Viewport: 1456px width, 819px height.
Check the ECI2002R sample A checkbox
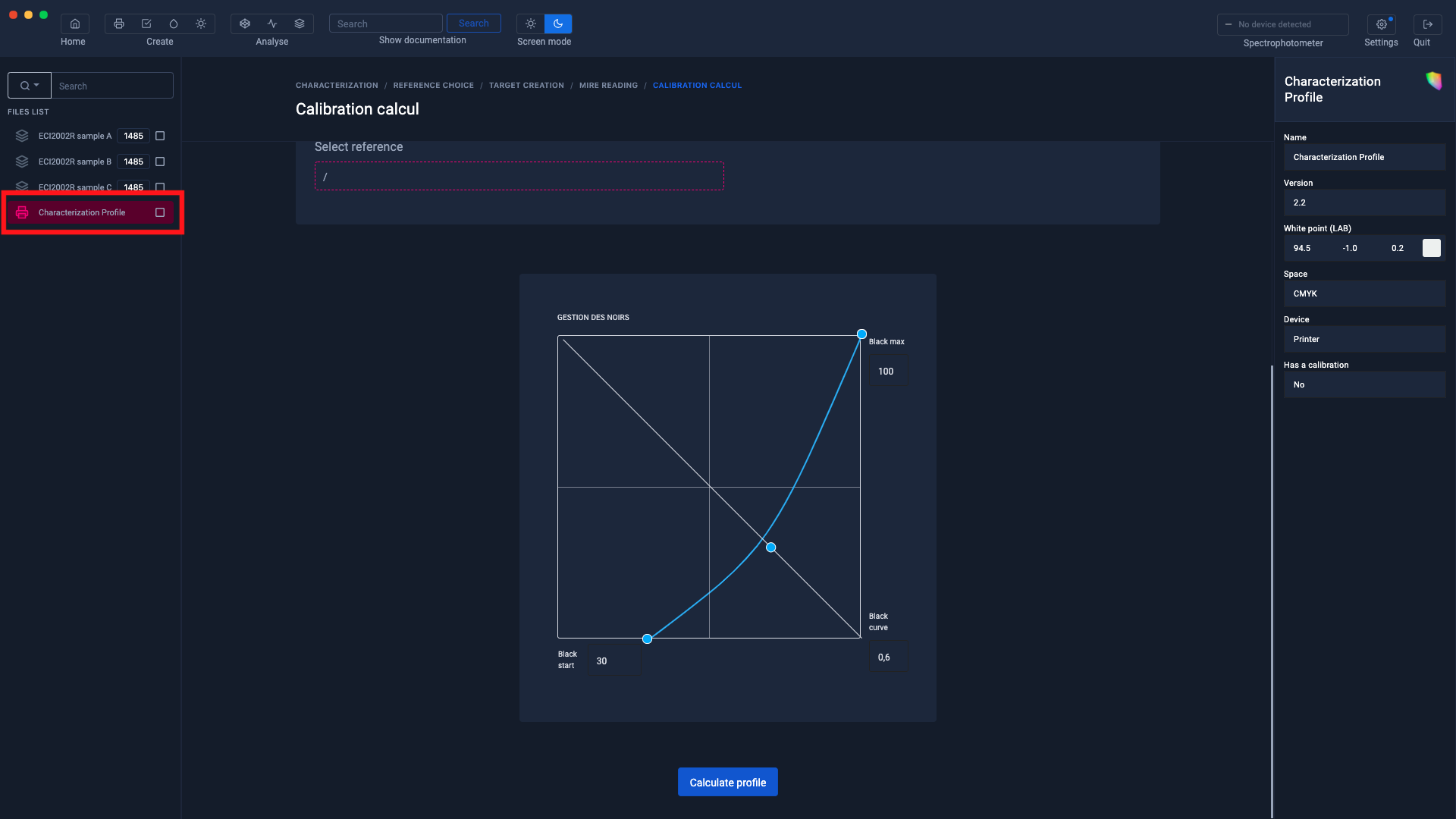pos(160,136)
